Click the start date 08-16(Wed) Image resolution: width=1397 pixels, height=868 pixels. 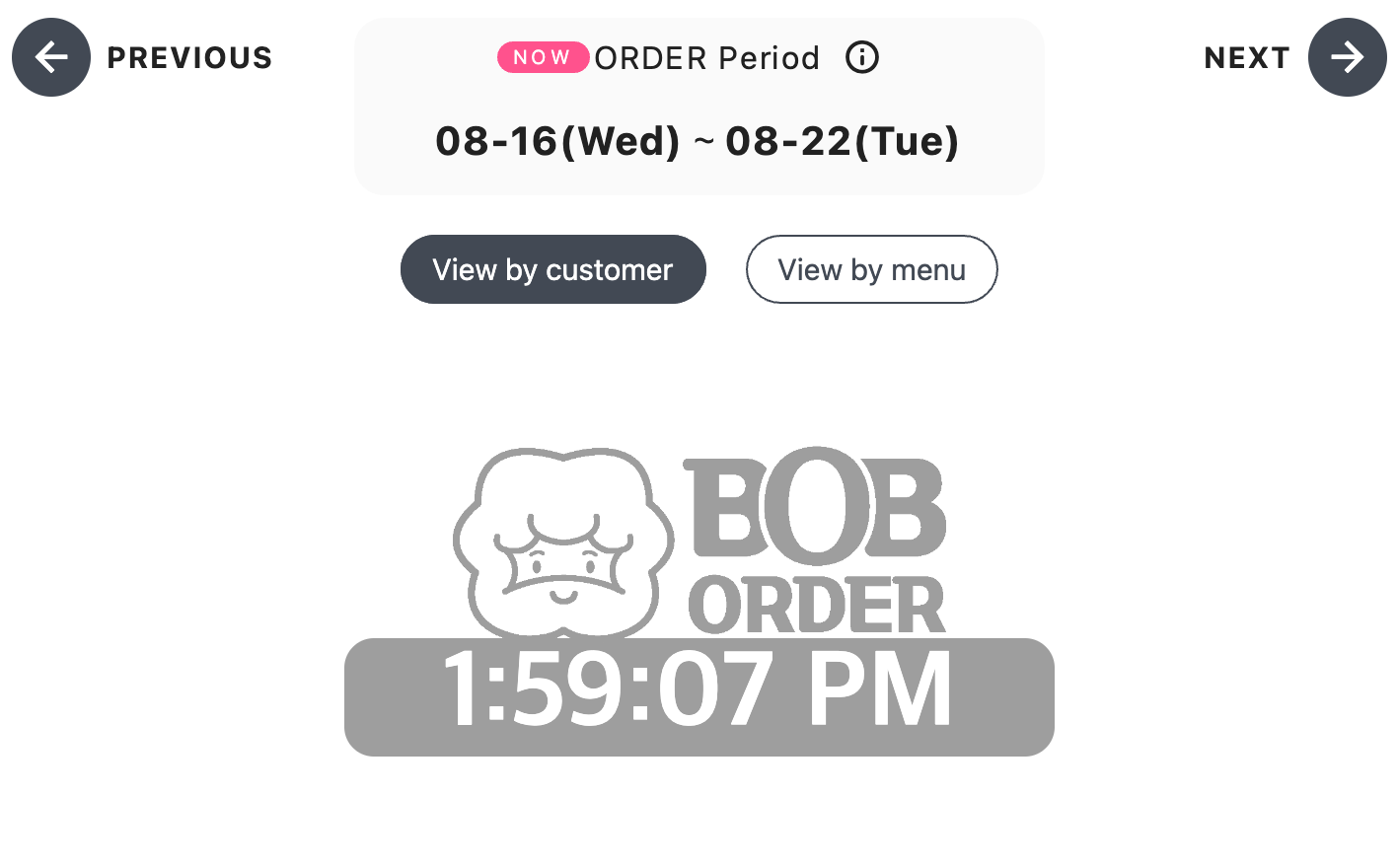(x=558, y=141)
